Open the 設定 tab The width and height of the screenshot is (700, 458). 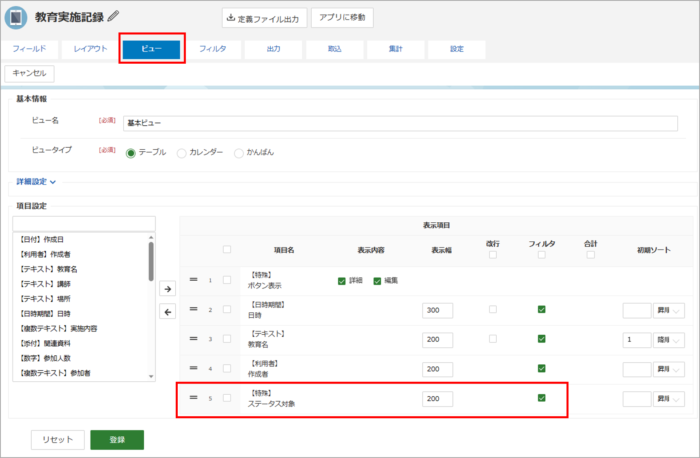coord(457,49)
